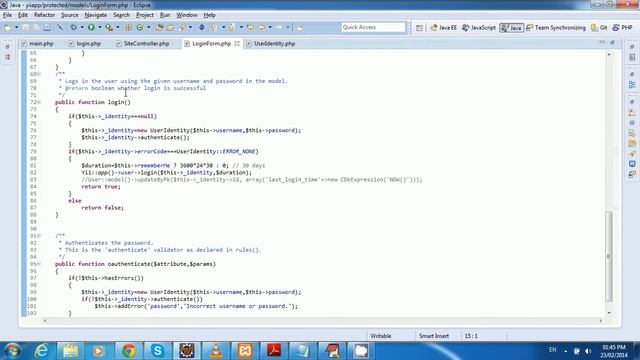
Task: Minimize the editor area
Action: (x=602, y=42)
